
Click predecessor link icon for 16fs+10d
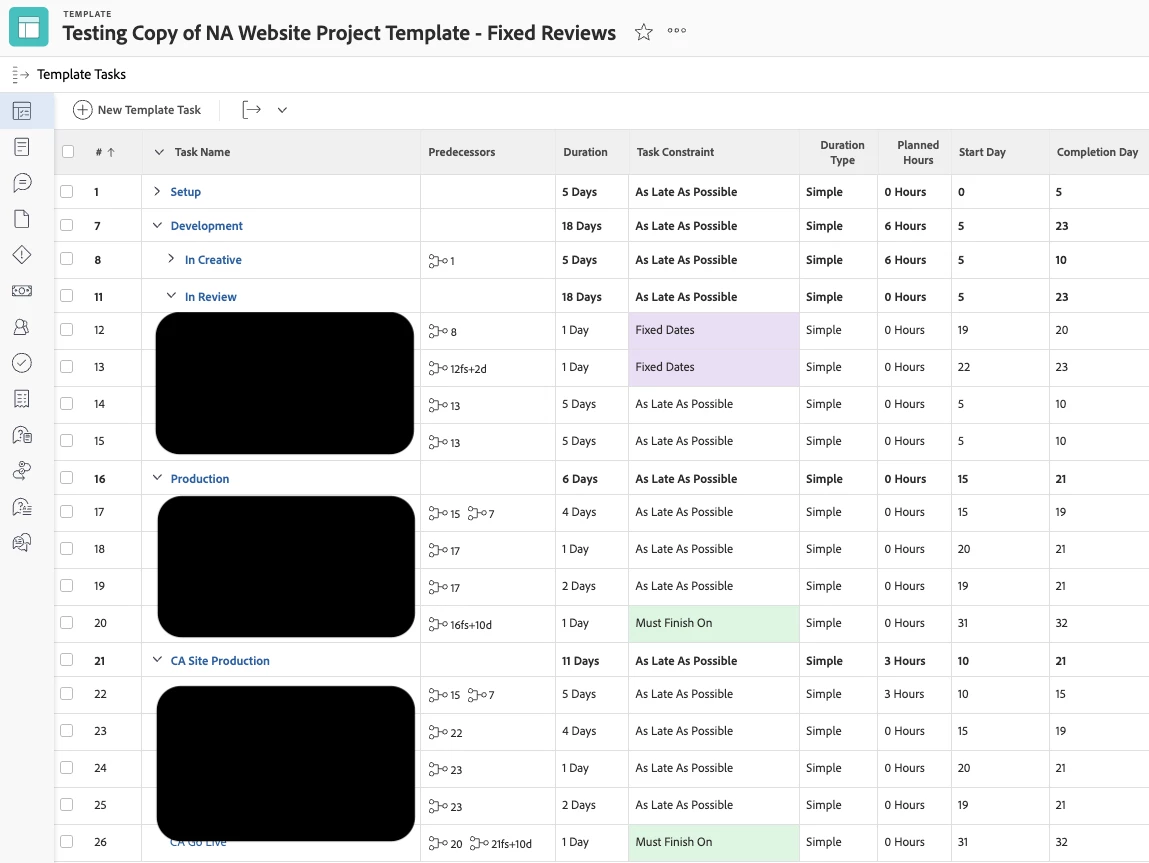tap(437, 624)
